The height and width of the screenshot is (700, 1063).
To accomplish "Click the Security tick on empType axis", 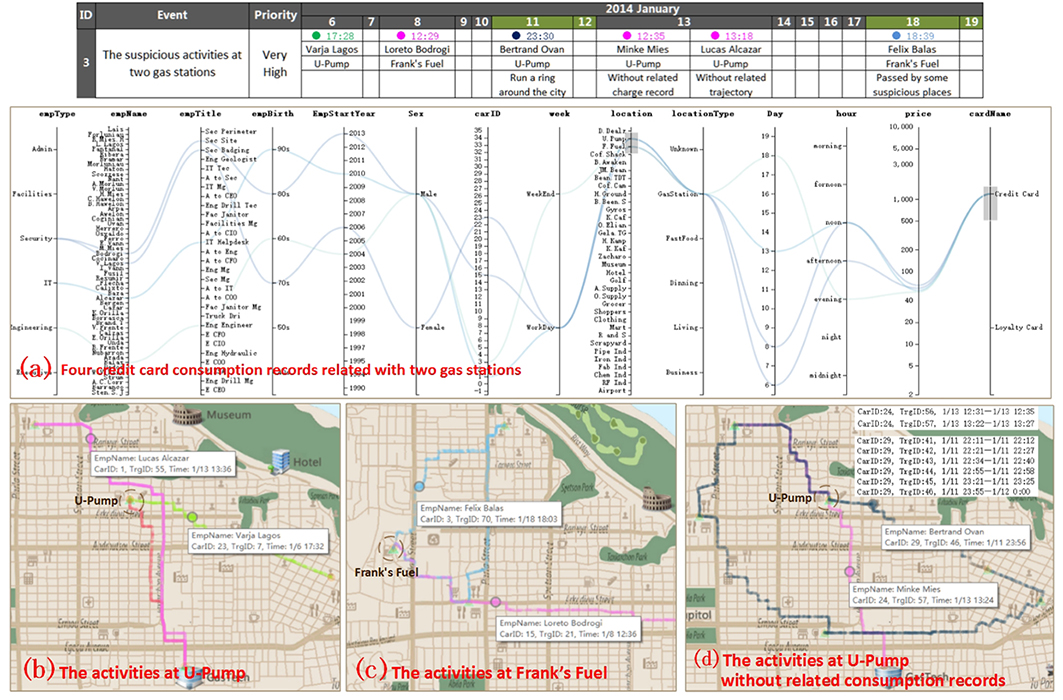I will coord(36,239).
